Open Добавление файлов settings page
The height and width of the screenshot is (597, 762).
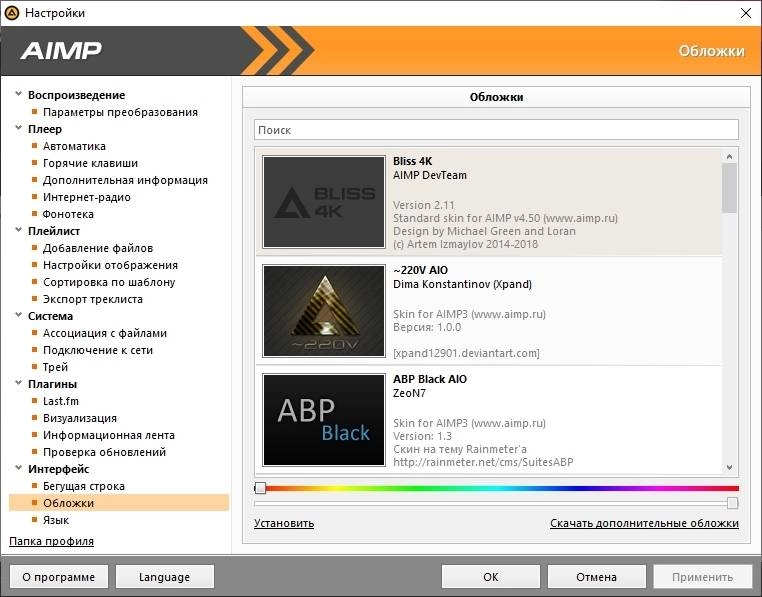click(x=98, y=248)
